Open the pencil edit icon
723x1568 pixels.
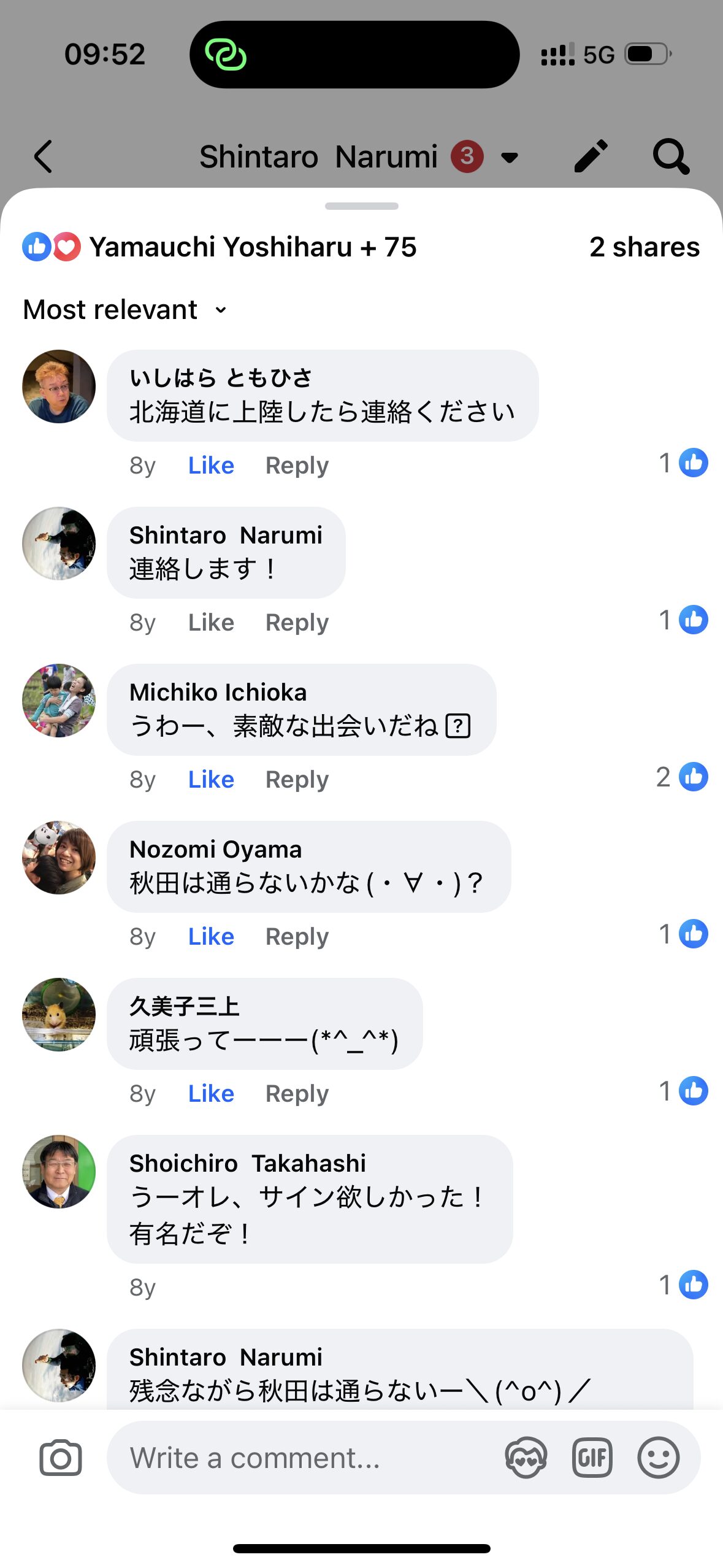(x=591, y=156)
